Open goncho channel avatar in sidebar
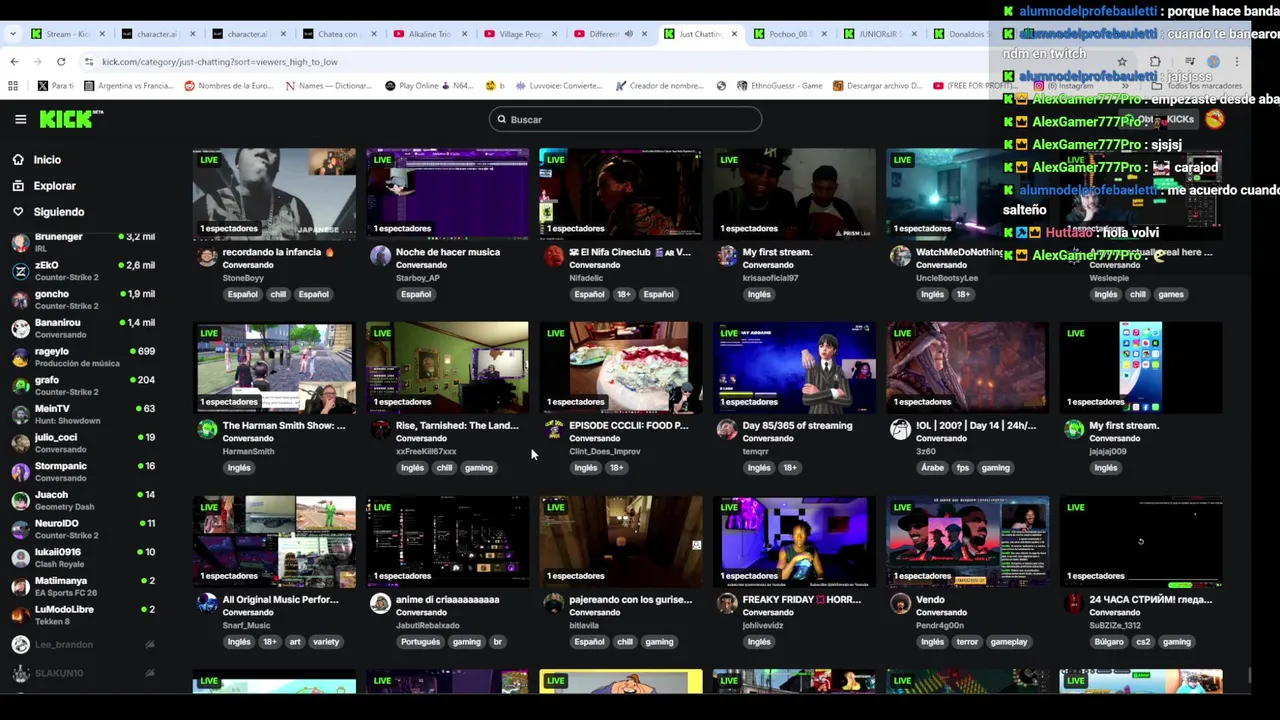This screenshot has height=720, width=1280. pos(20,300)
